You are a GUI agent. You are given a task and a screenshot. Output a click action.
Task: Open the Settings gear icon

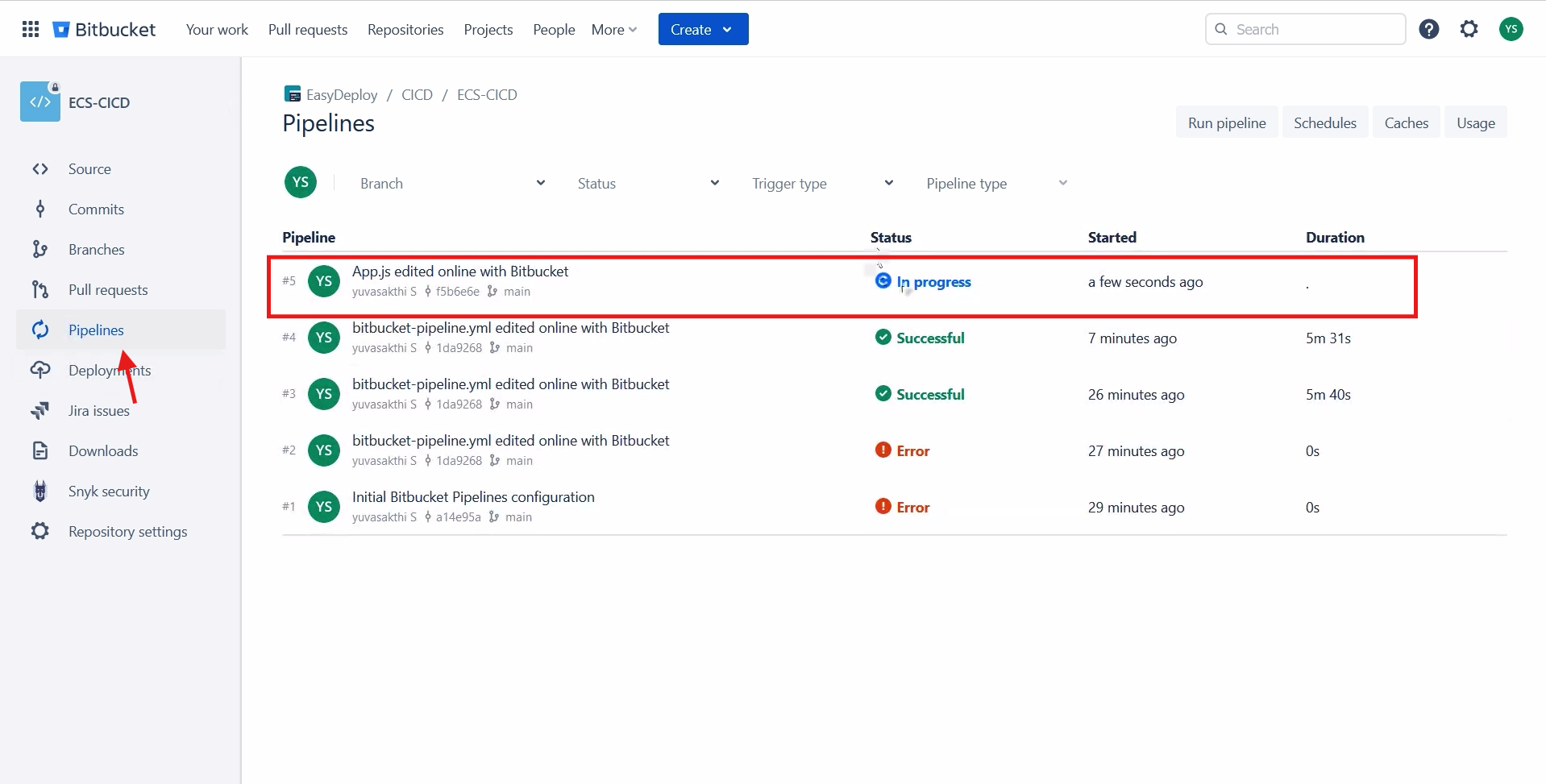click(x=1469, y=30)
